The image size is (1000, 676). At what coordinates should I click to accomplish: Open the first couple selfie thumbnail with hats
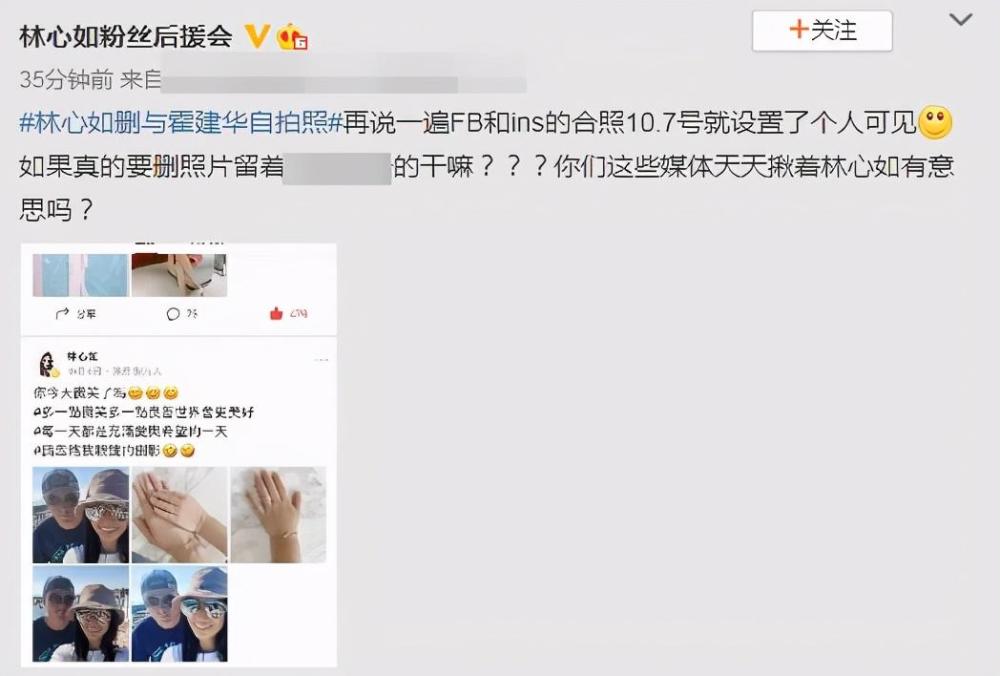pyautogui.click(x=81, y=515)
